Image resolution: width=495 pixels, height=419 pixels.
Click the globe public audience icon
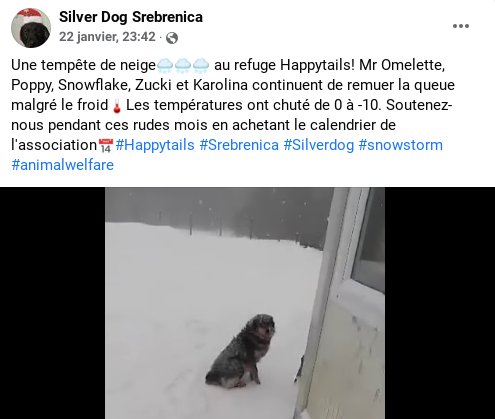tap(172, 38)
